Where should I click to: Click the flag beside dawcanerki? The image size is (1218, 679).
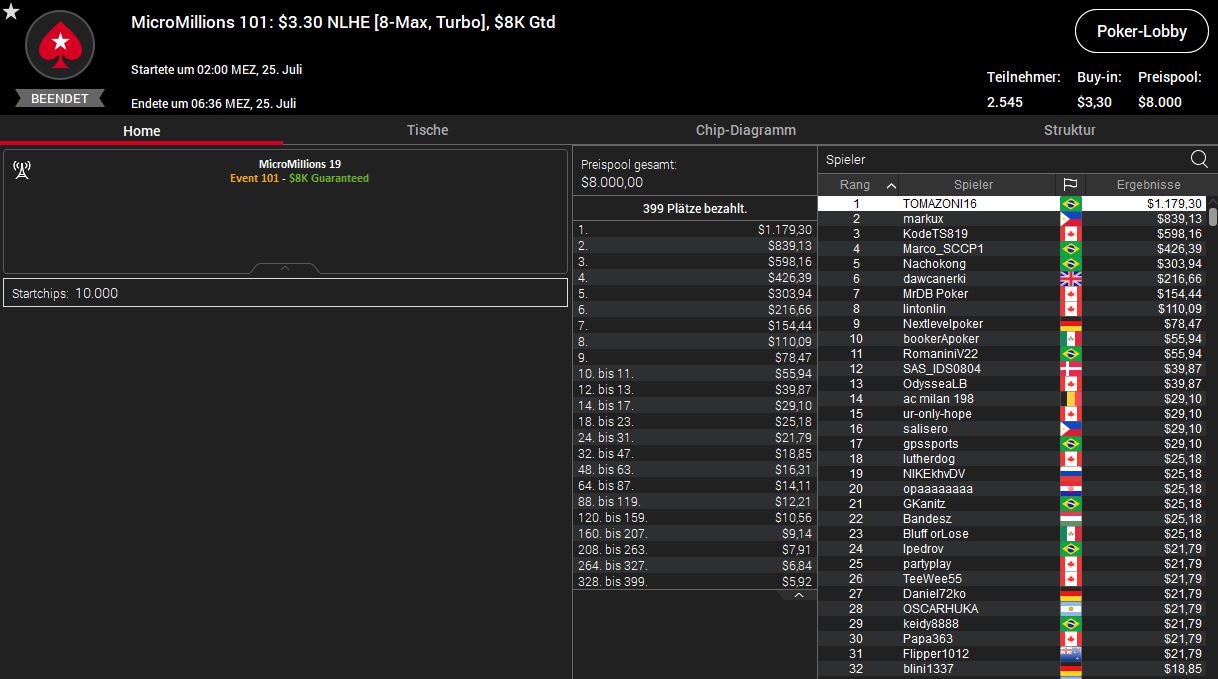1070,279
